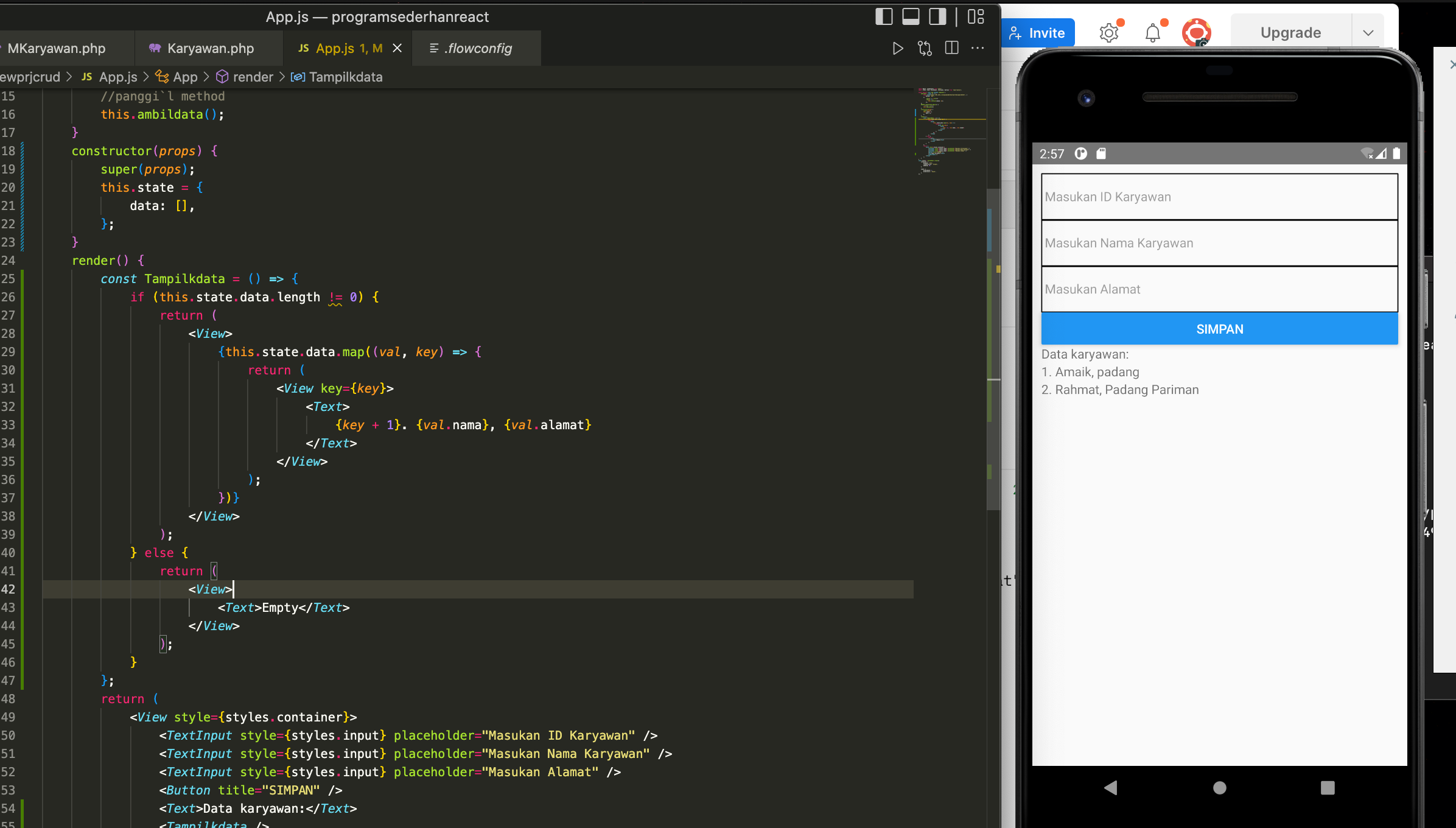Click the customize layout icon

pos(976,17)
